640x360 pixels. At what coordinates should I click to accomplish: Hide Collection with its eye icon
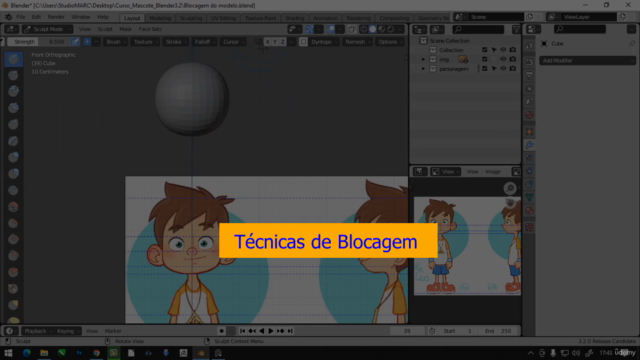coord(503,50)
